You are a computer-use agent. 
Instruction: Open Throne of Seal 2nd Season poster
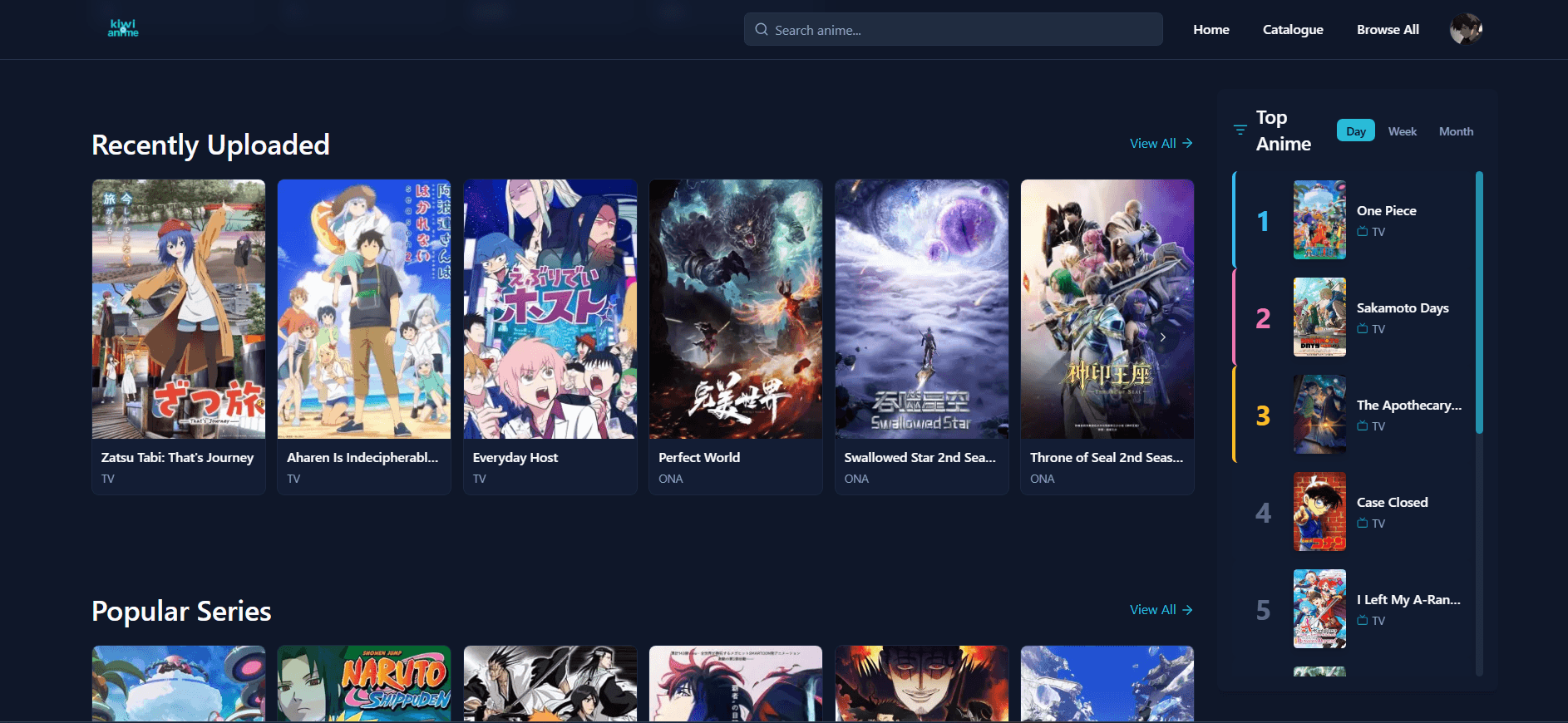1107,309
